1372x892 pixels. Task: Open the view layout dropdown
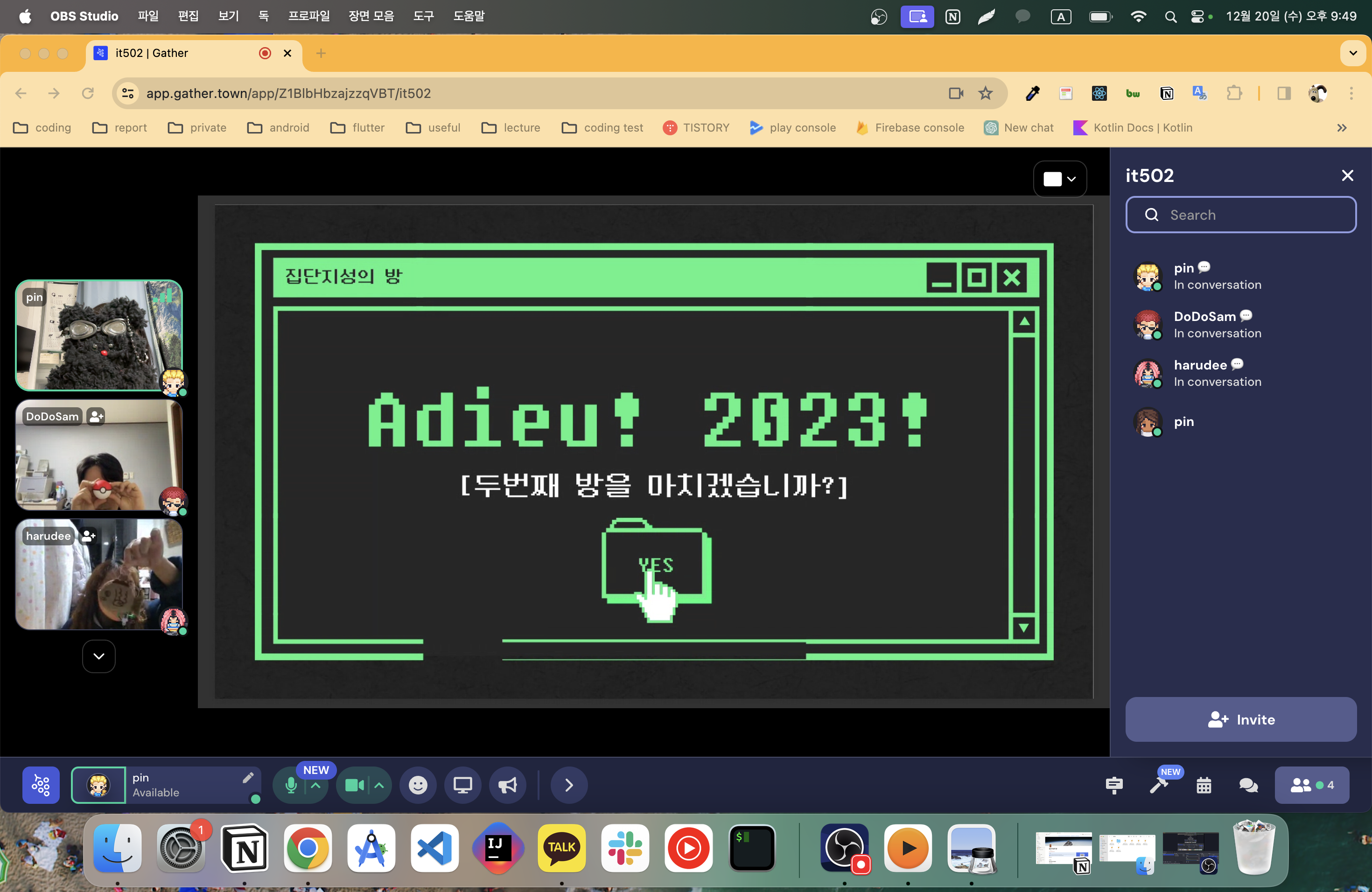click(1059, 179)
